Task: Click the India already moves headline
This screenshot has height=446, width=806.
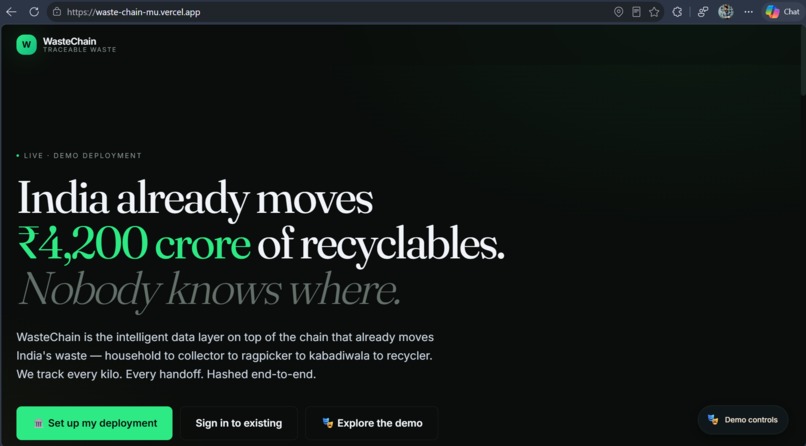Action: pyautogui.click(x=195, y=199)
